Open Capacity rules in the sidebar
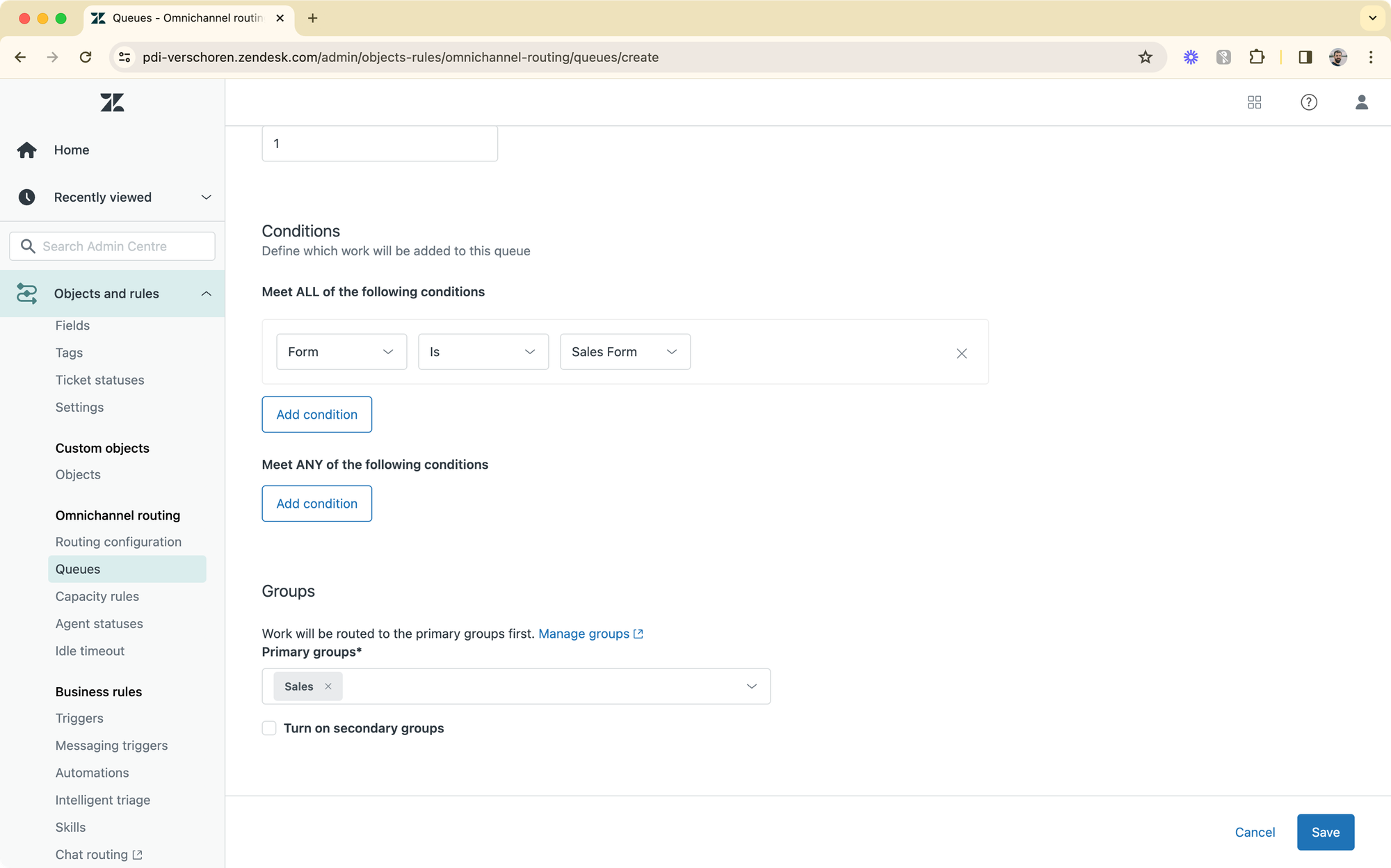Screen dimensions: 1391x868 (97, 596)
